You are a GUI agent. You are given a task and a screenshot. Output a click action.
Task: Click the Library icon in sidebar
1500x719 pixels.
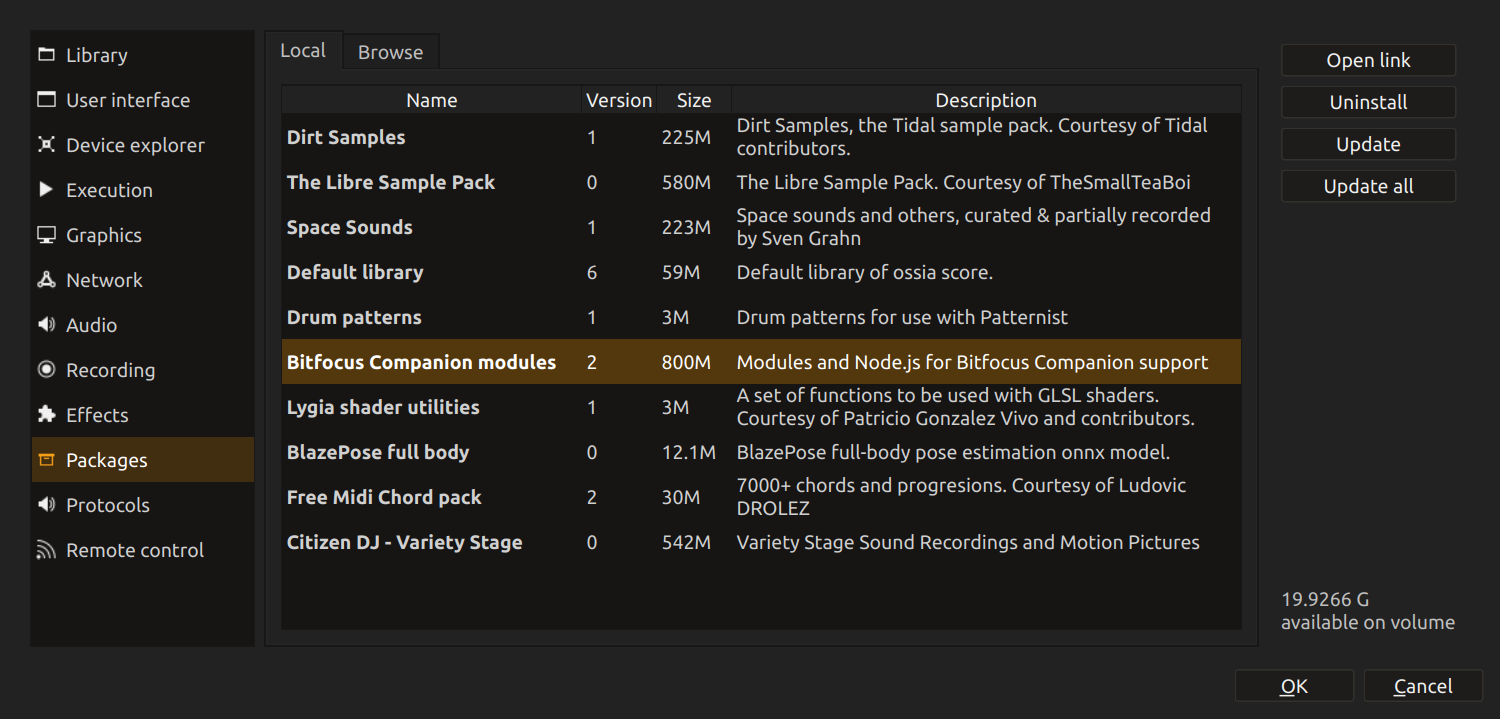[46, 55]
